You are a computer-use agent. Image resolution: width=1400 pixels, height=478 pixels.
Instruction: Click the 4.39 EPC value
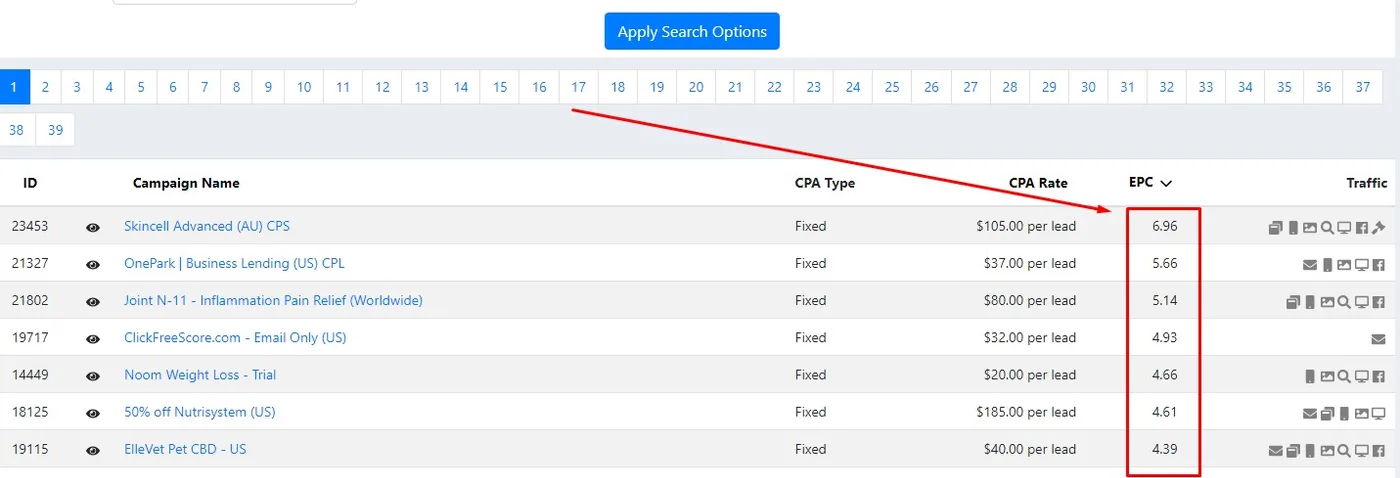(1165, 449)
